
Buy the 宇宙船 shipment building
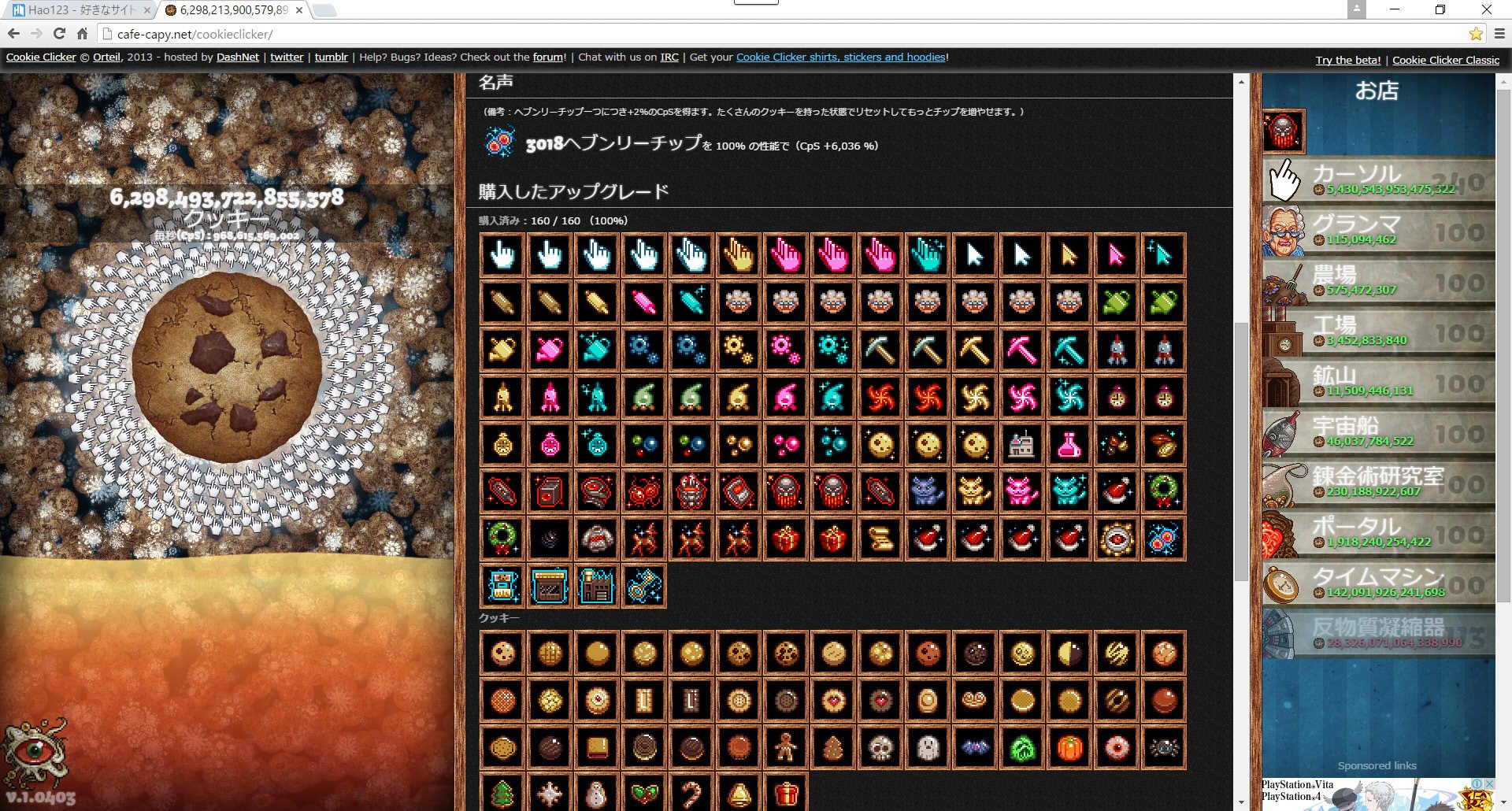[x=1378, y=433]
